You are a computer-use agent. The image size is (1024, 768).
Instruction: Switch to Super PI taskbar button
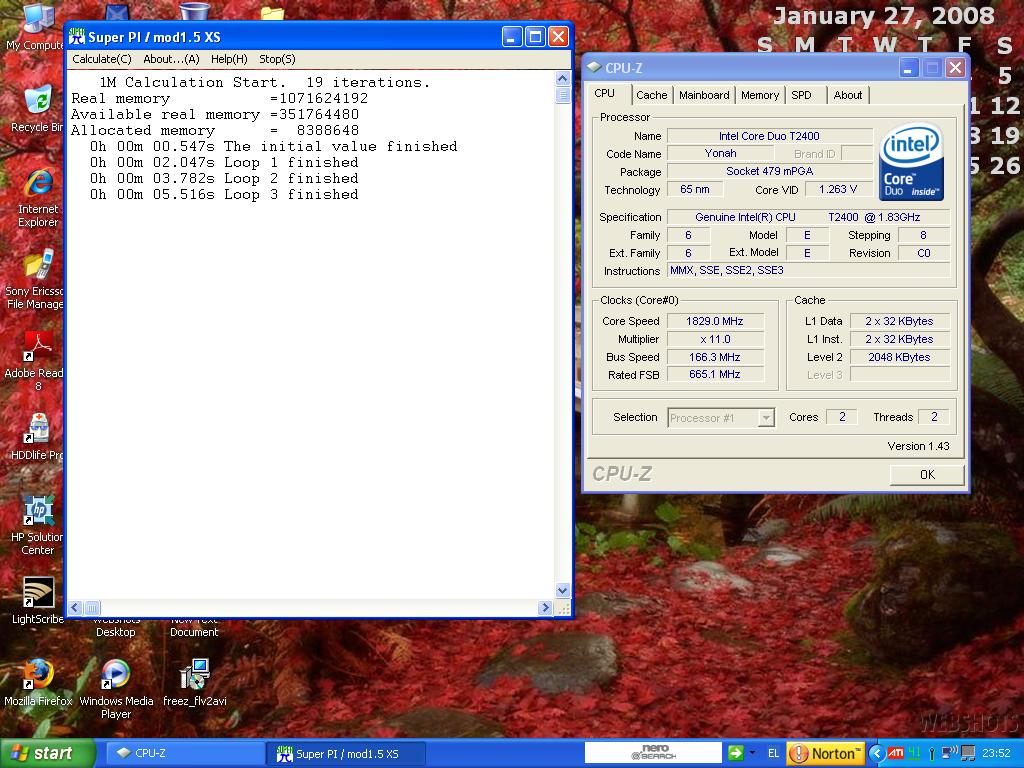tap(347, 753)
